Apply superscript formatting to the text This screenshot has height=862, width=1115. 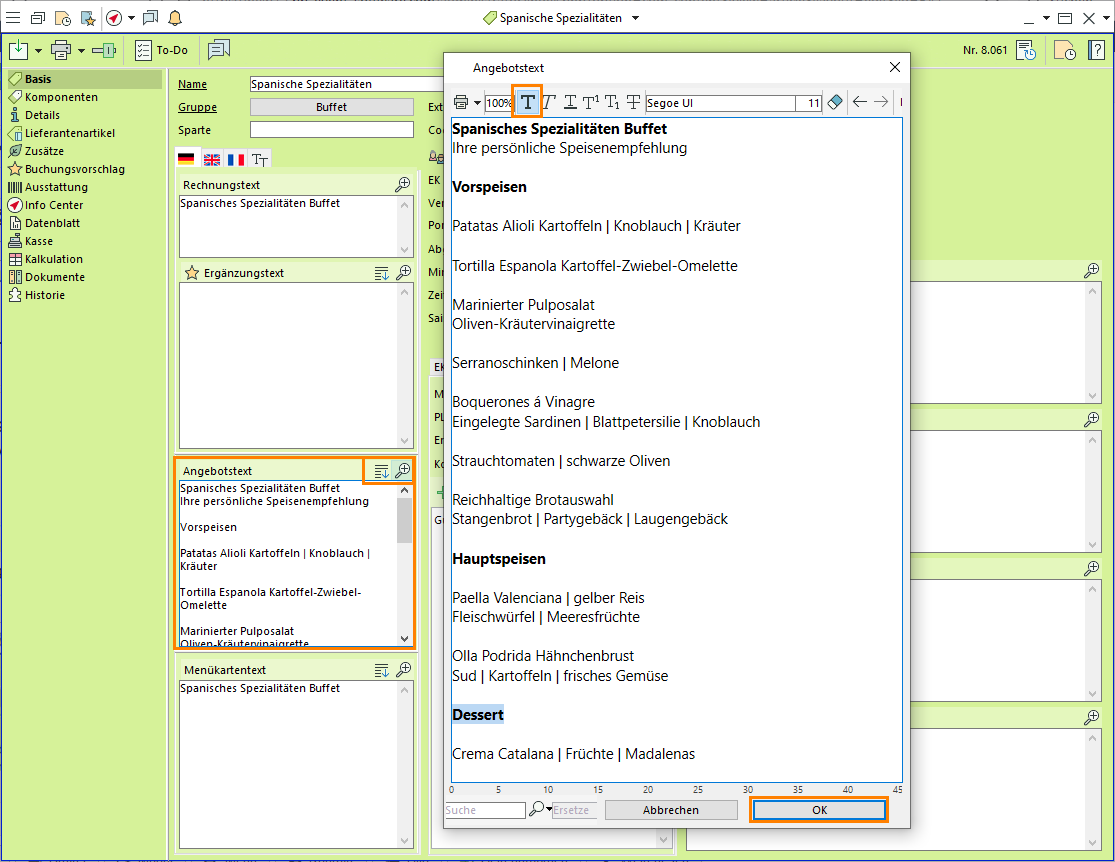(591, 102)
